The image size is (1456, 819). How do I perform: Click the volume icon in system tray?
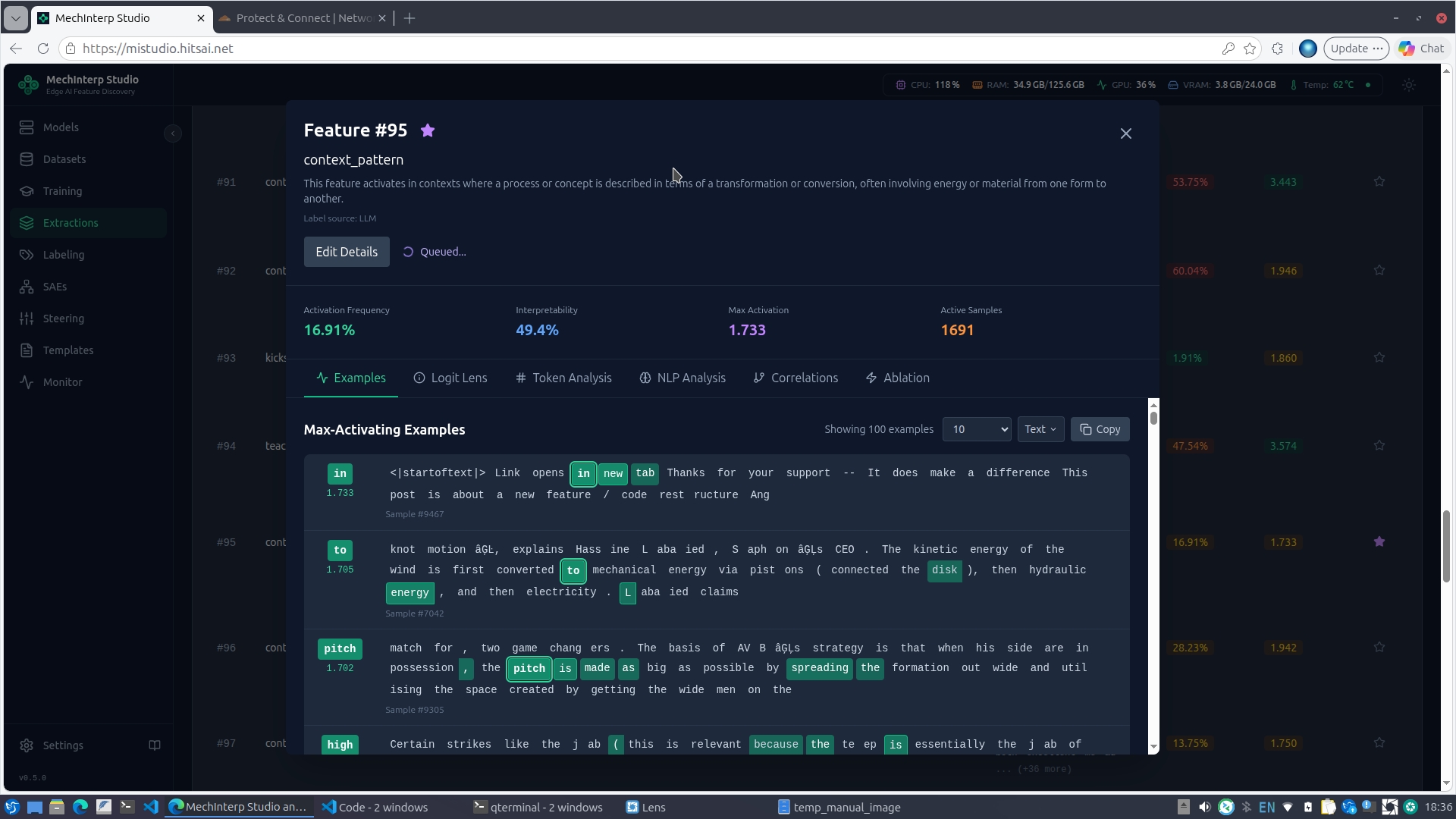pos(1204,807)
